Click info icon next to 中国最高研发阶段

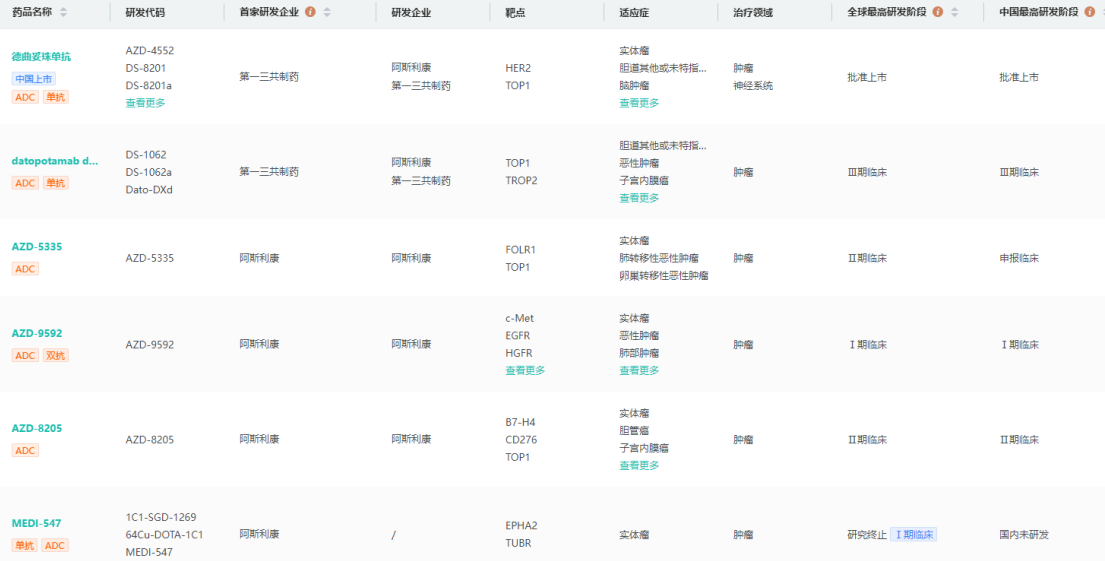[x=1089, y=13]
